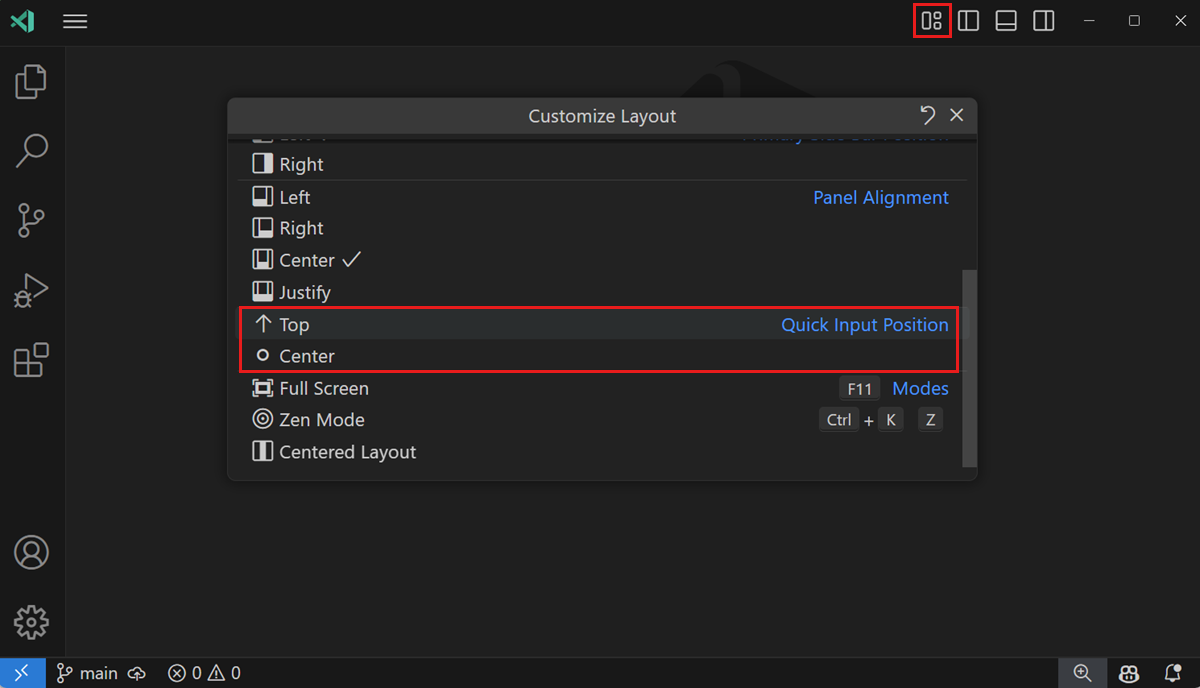This screenshot has width=1200, height=688.
Task: Enable Zen Mode
Action: click(x=320, y=419)
